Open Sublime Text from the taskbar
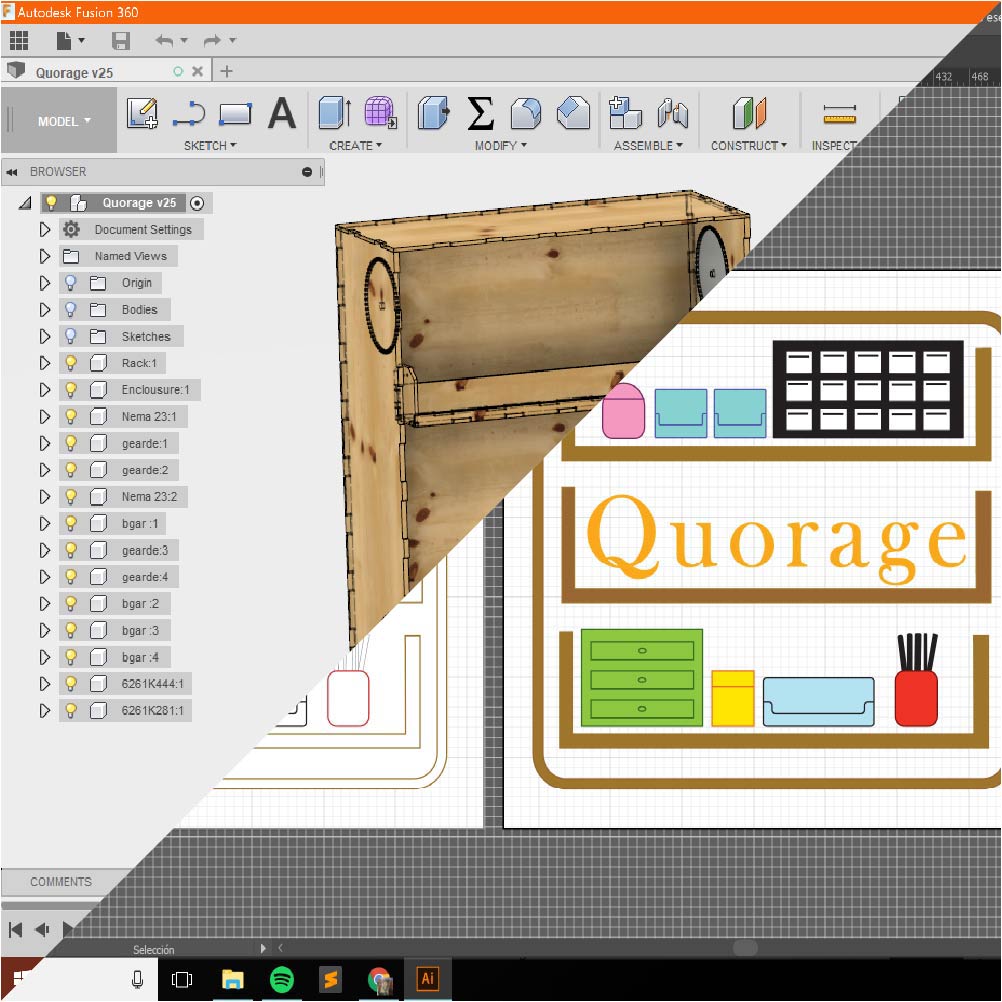1002x1002 pixels. (330, 979)
